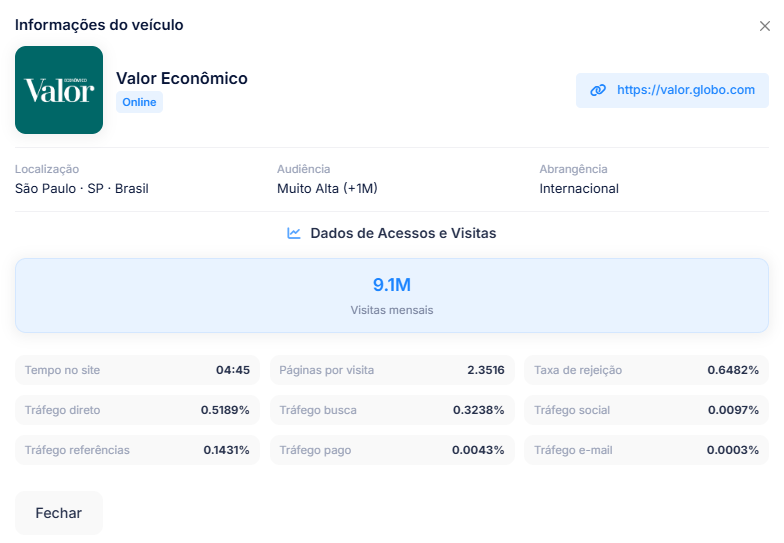Click the Internacional coverage value

click(x=579, y=188)
